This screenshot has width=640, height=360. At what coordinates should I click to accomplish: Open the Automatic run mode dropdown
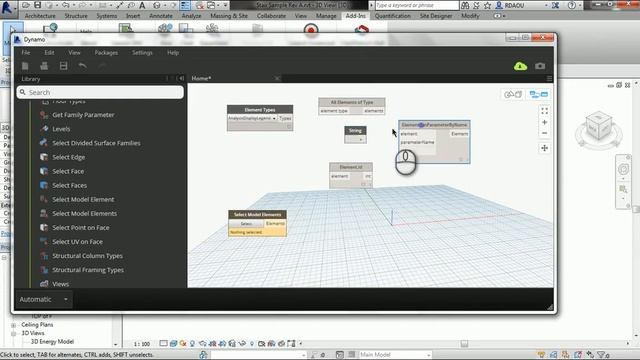click(43, 300)
